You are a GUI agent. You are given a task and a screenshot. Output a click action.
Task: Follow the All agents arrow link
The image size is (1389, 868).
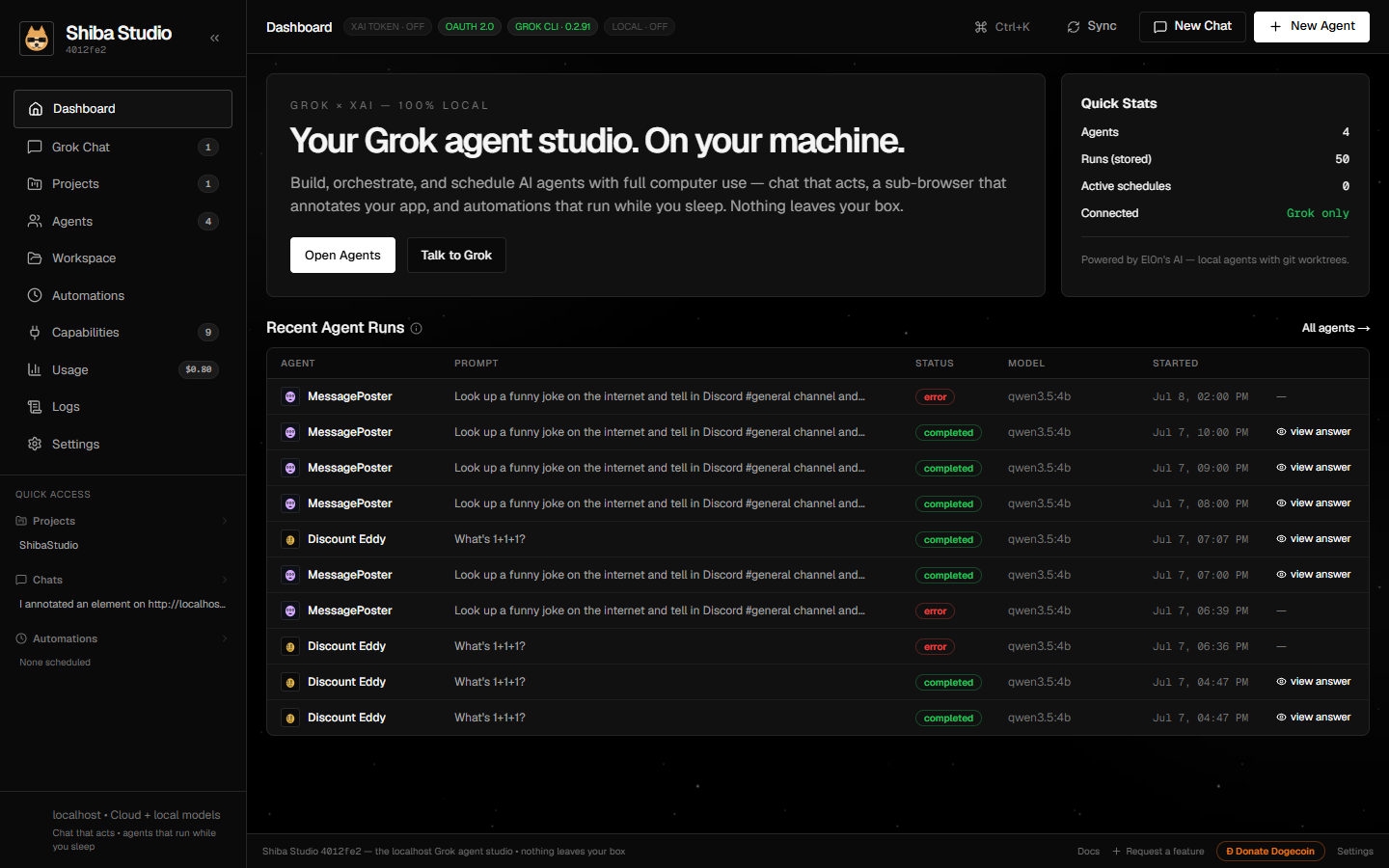pyautogui.click(x=1336, y=328)
